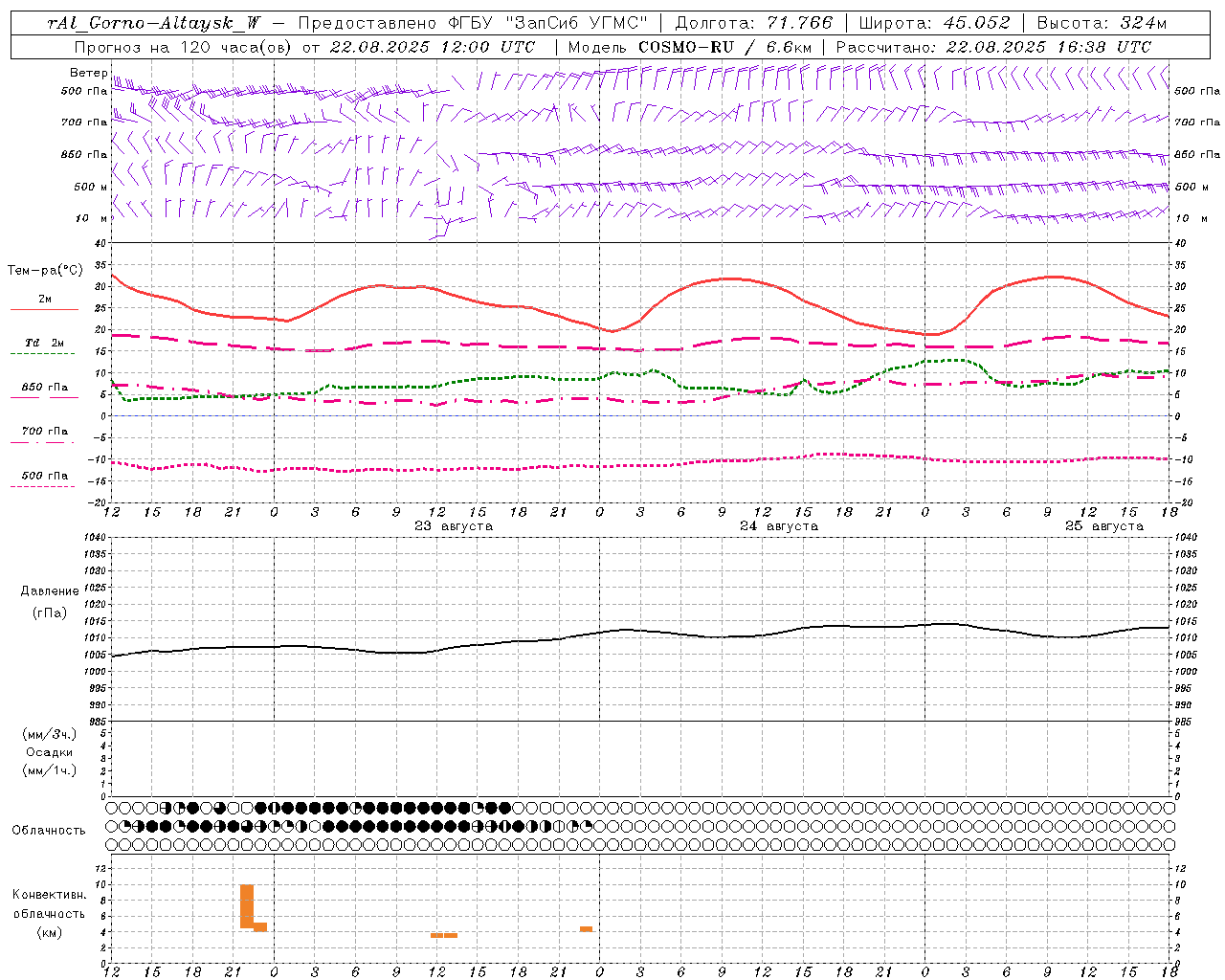This screenshot has width=1225, height=980.
Task: Click the (км) unit label
Action: (50, 932)
